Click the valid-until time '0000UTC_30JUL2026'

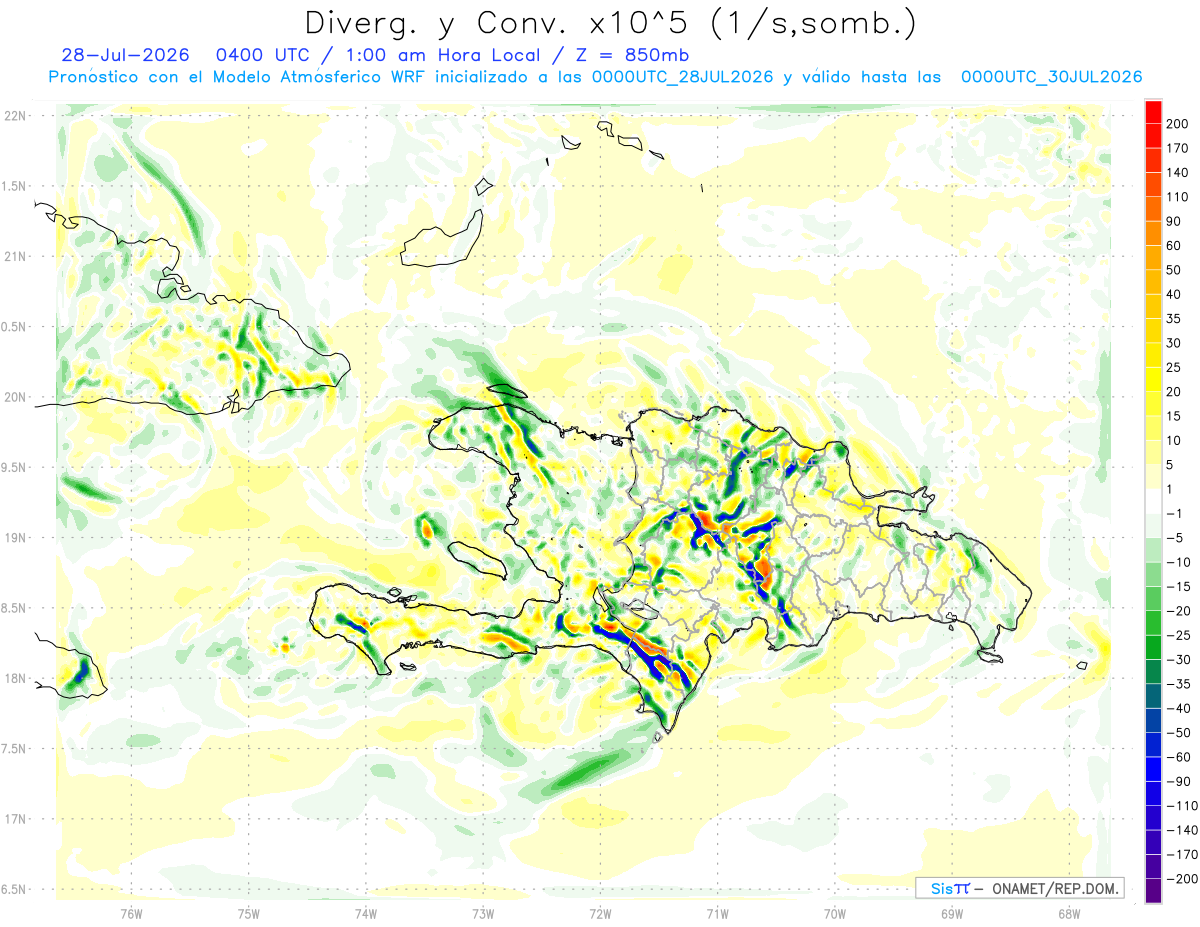tap(1051, 77)
